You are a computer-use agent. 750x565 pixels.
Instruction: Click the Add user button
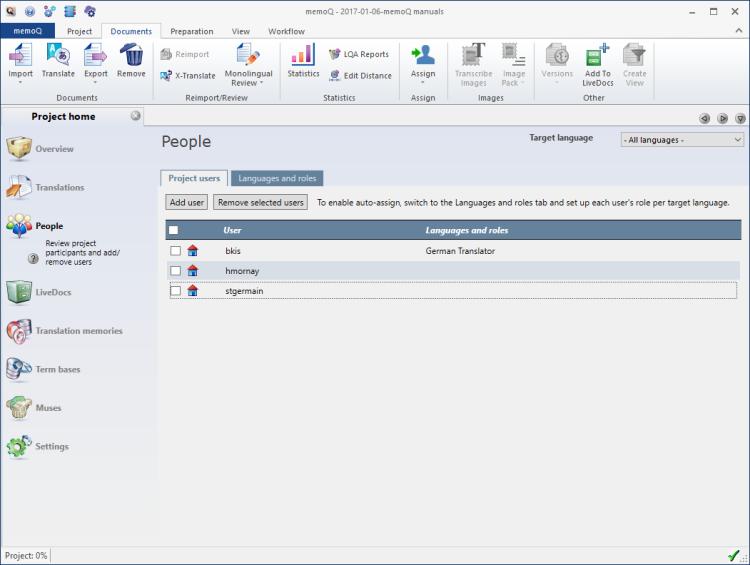tap(187, 203)
